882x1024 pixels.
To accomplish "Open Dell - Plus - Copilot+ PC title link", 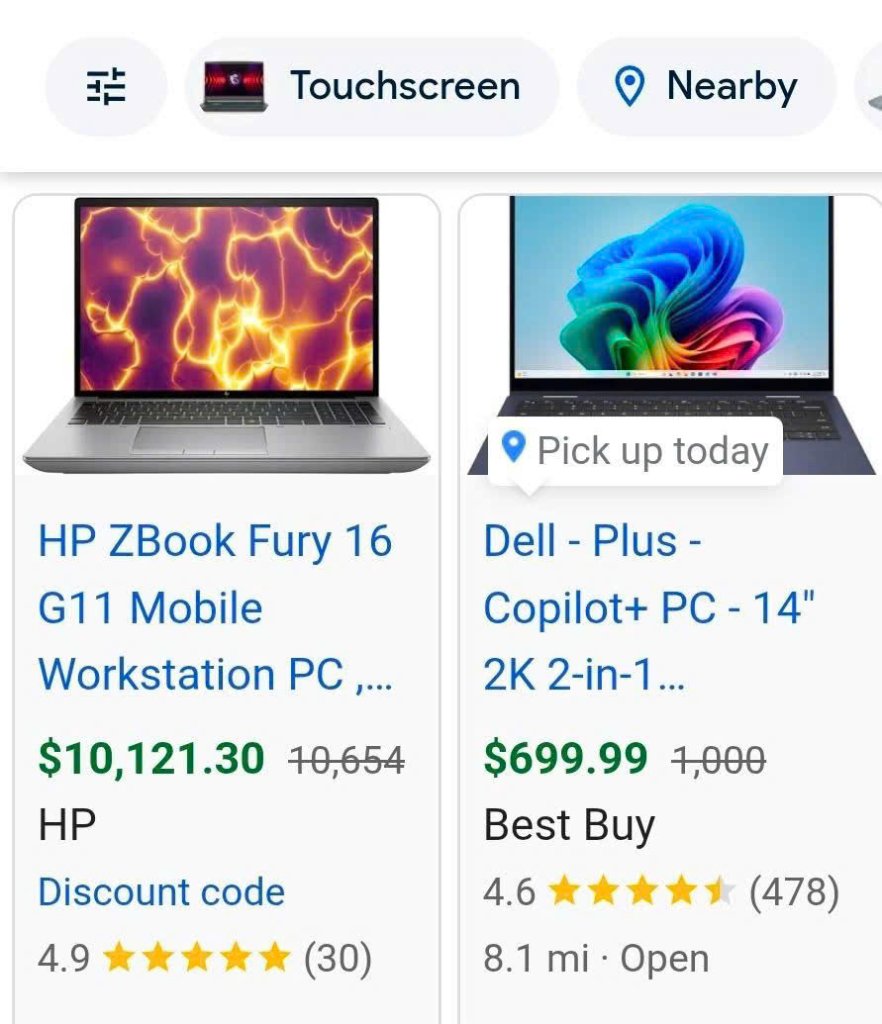I will [x=650, y=607].
